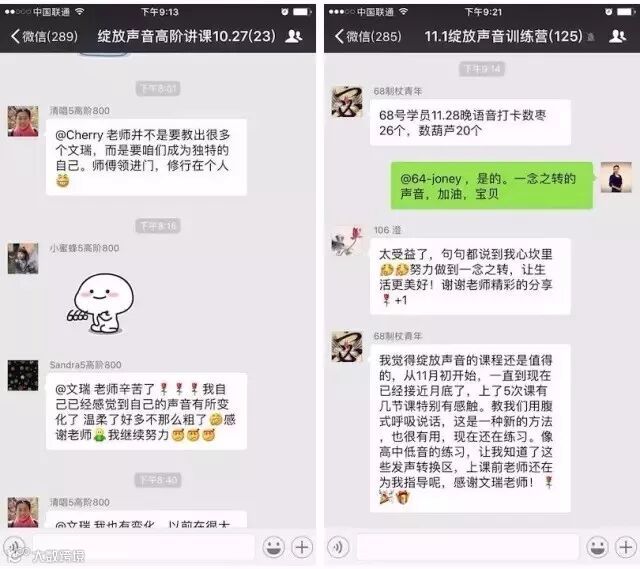Tap 清唱5高阶800 user avatar at top
The image size is (640, 569).
[x=23, y=121]
